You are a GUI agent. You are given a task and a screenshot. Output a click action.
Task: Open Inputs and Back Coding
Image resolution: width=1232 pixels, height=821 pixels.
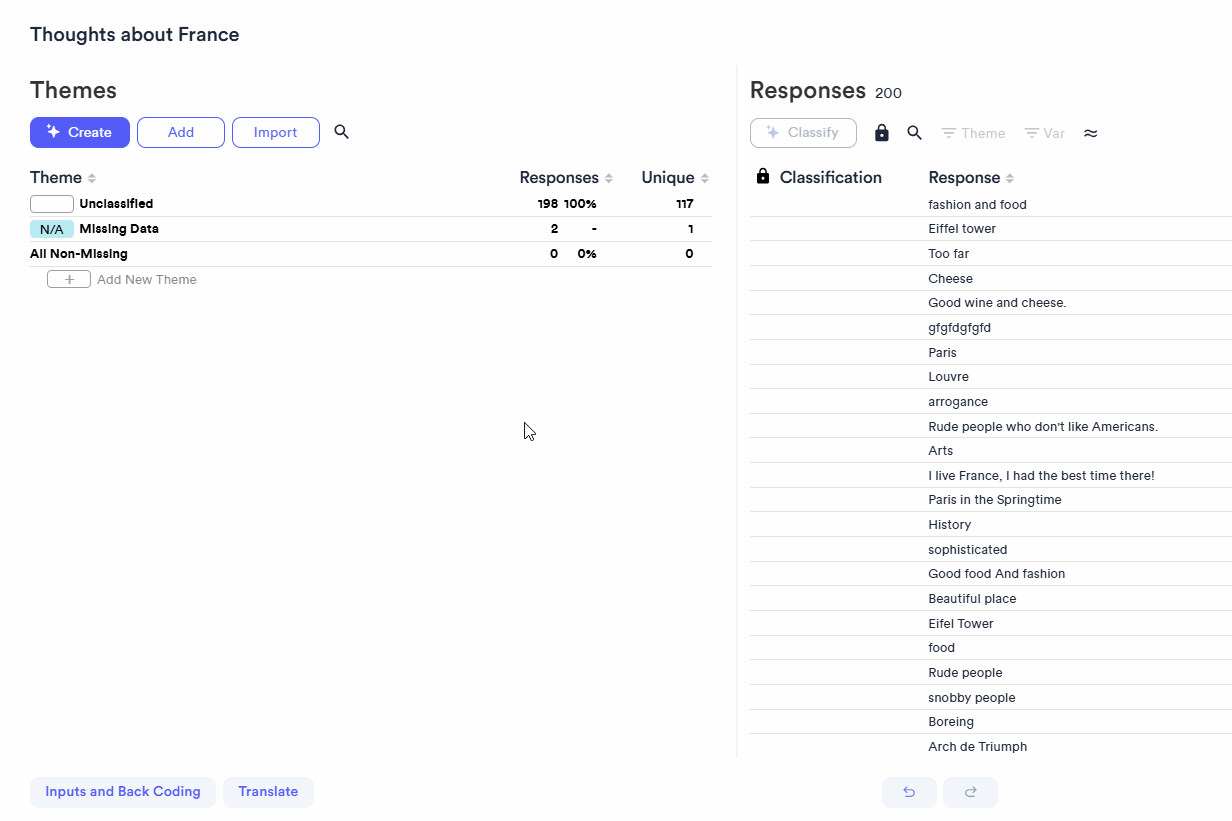coord(123,792)
